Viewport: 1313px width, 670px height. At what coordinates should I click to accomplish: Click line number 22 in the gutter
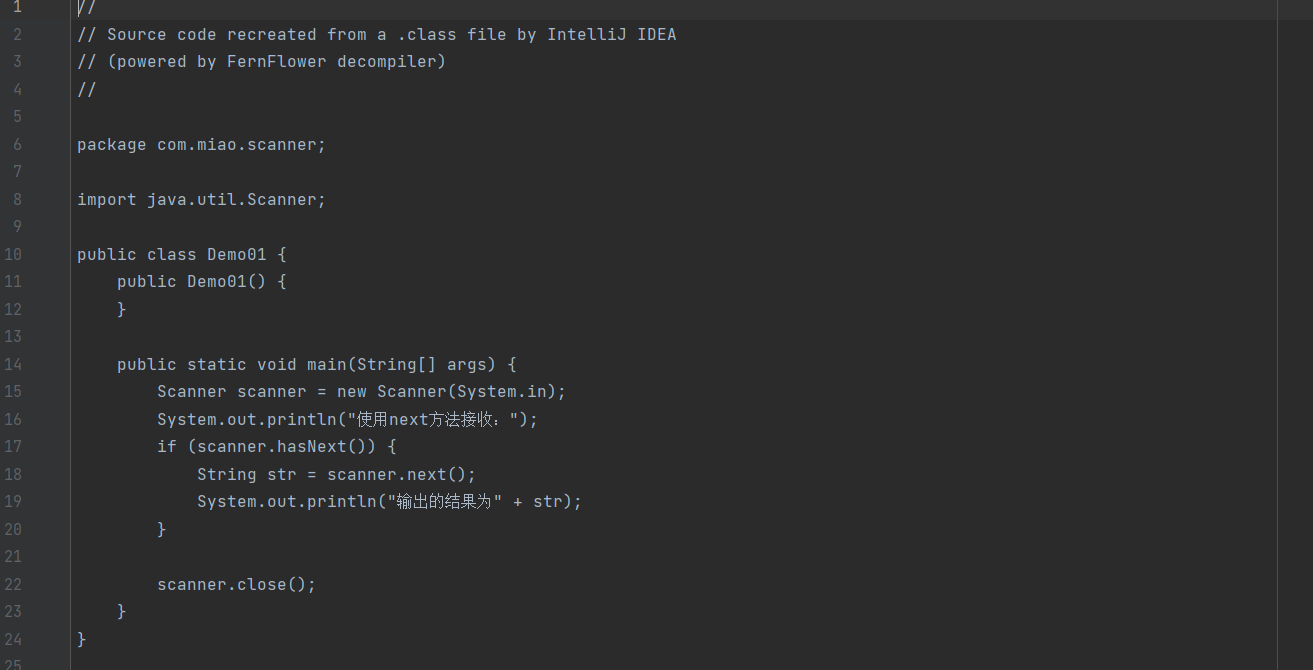coord(13,585)
